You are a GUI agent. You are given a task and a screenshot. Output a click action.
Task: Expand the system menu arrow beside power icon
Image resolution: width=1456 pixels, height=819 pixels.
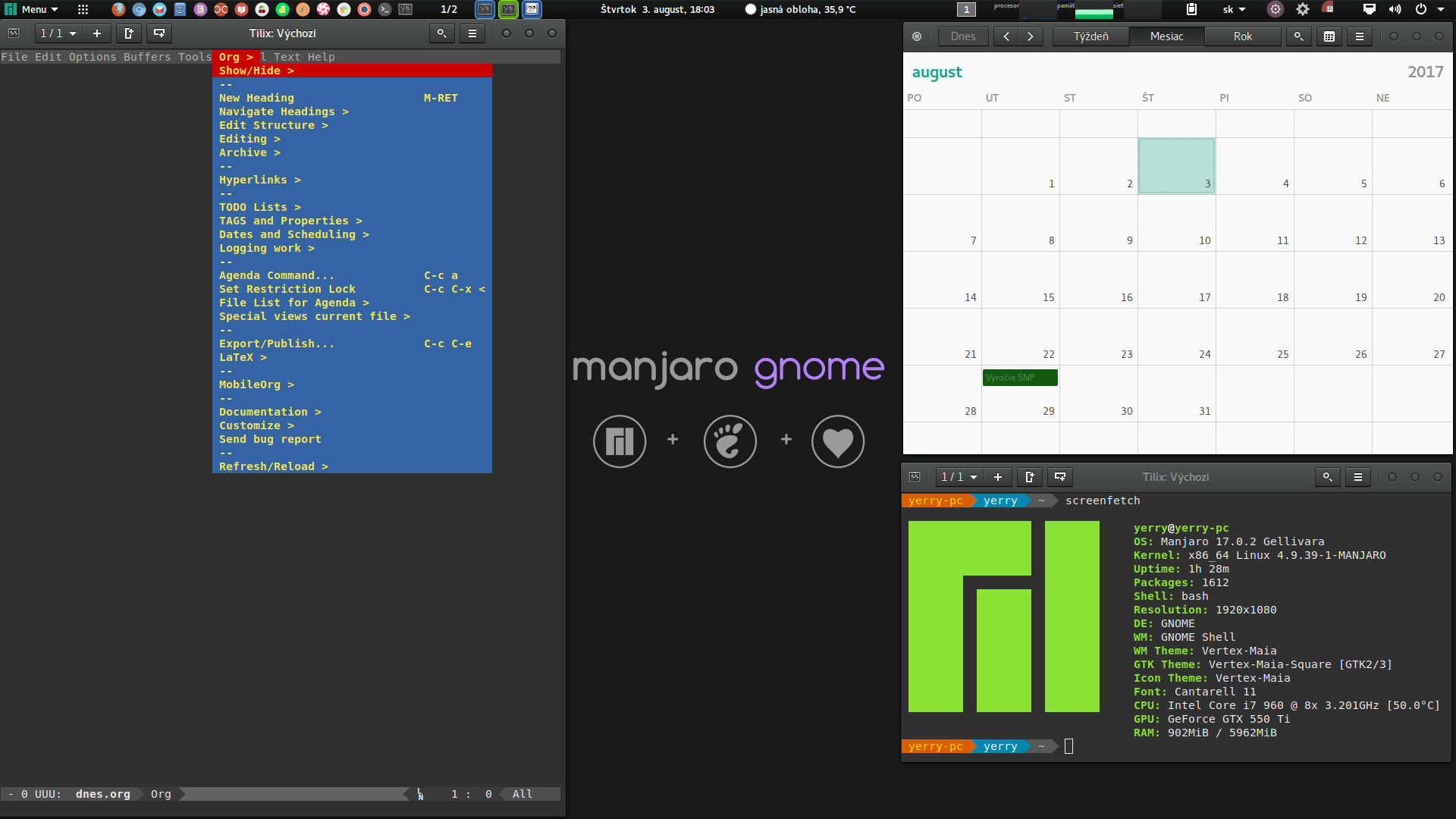(1440, 10)
